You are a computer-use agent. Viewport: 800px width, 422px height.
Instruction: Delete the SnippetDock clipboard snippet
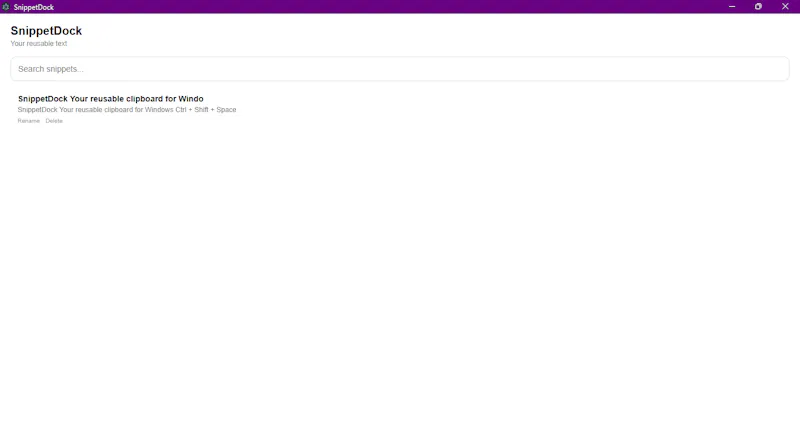[x=54, y=121]
